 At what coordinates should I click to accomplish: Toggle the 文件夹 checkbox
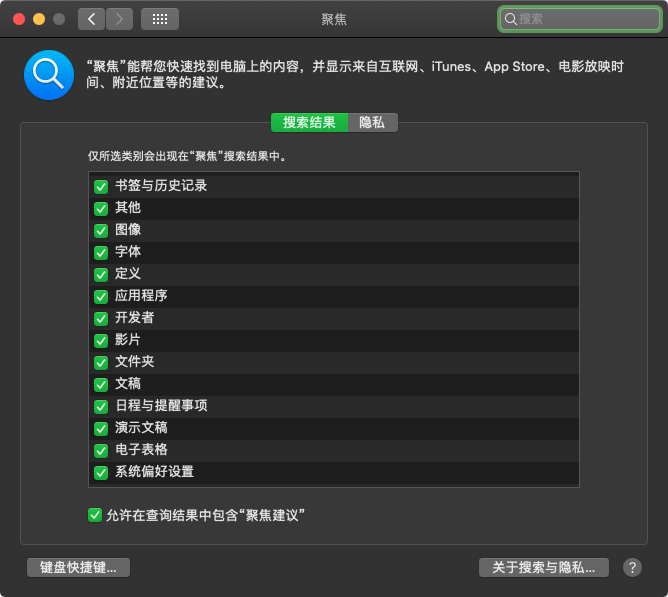[101, 363]
